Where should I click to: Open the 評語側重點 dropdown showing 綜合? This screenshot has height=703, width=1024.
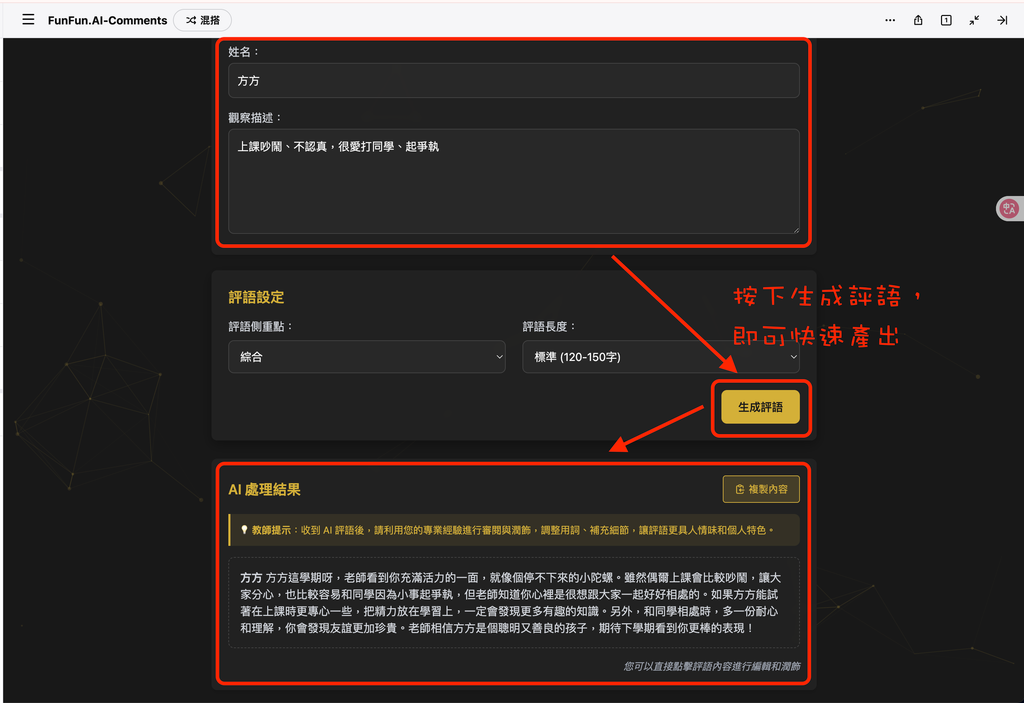[367, 357]
